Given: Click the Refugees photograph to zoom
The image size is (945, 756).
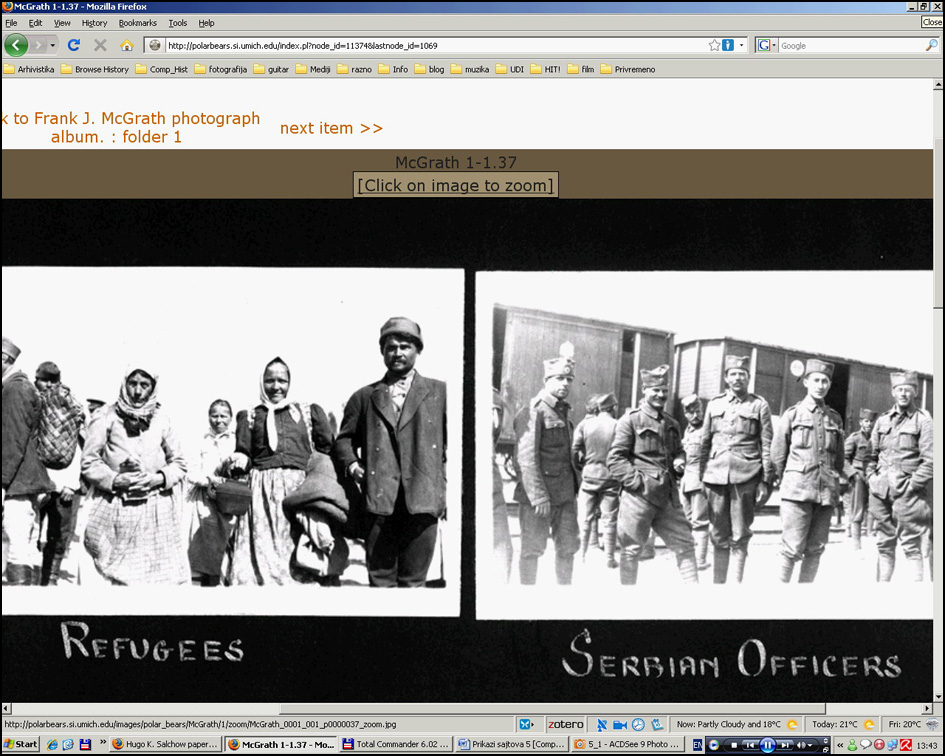Looking at the screenshot, I should (x=231, y=440).
